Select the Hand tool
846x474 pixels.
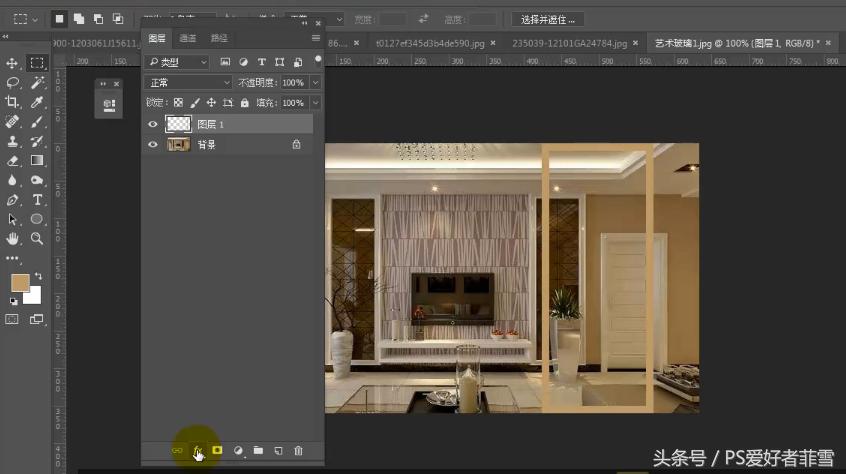pyautogui.click(x=12, y=238)
